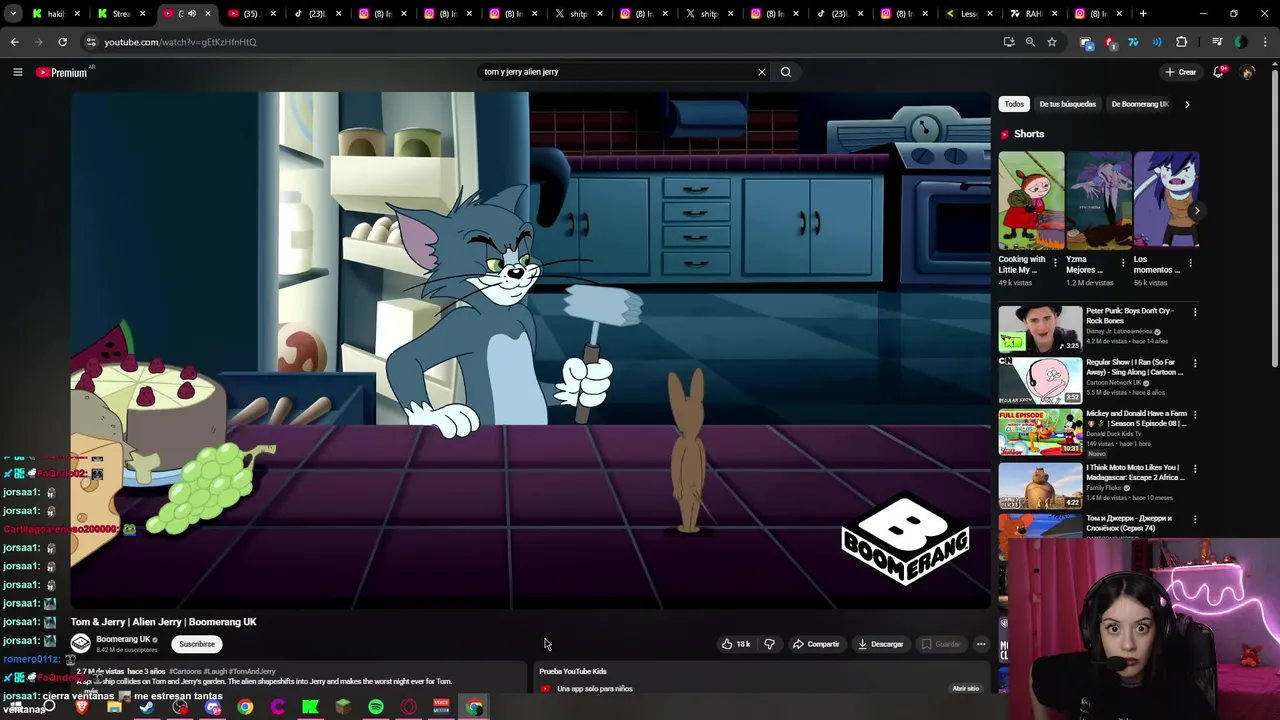Open options for Los momentos short
Viewport: 1280px width, 720px height.
point(1189,263)
